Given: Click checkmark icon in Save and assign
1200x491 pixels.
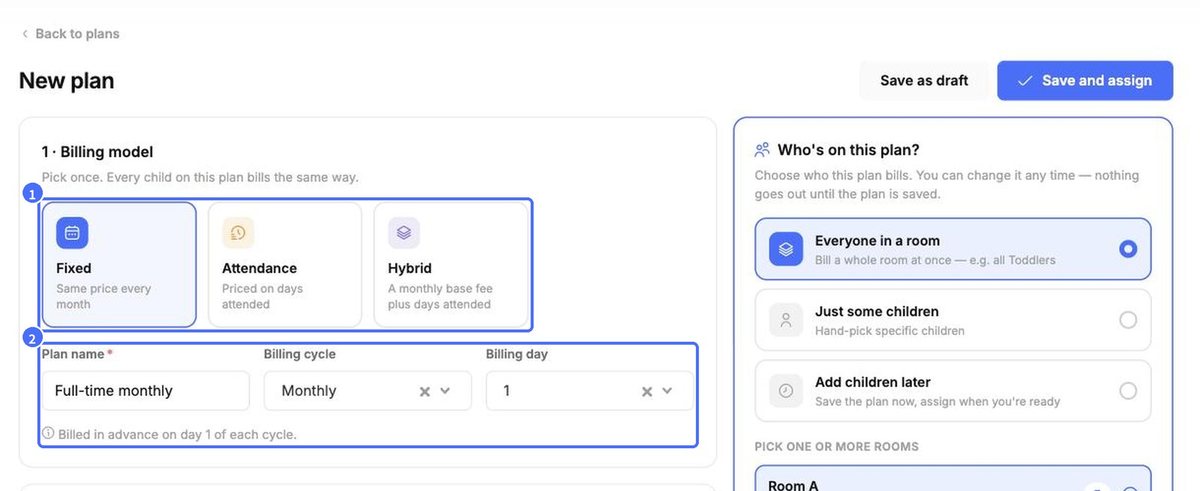Looking at the screenshot, I should coord(1025,81).
